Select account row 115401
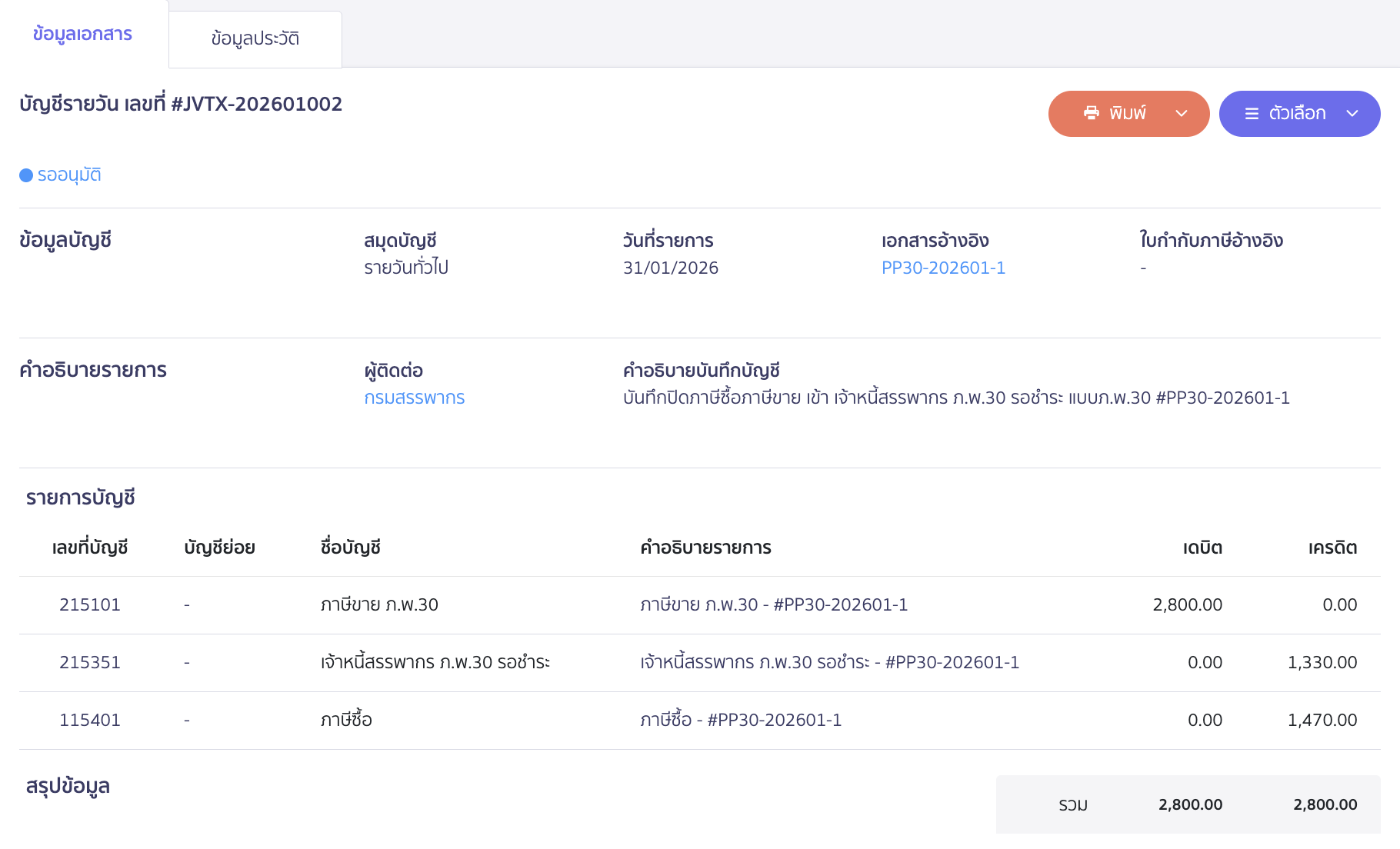Screen dimensions: 1400x849 pyautogui.click(x=90, y=721)
